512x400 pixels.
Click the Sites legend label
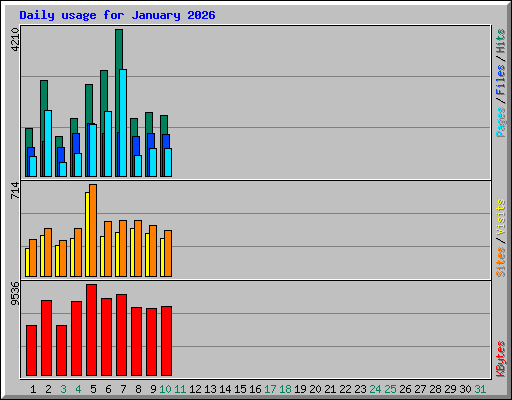point(500,262)
